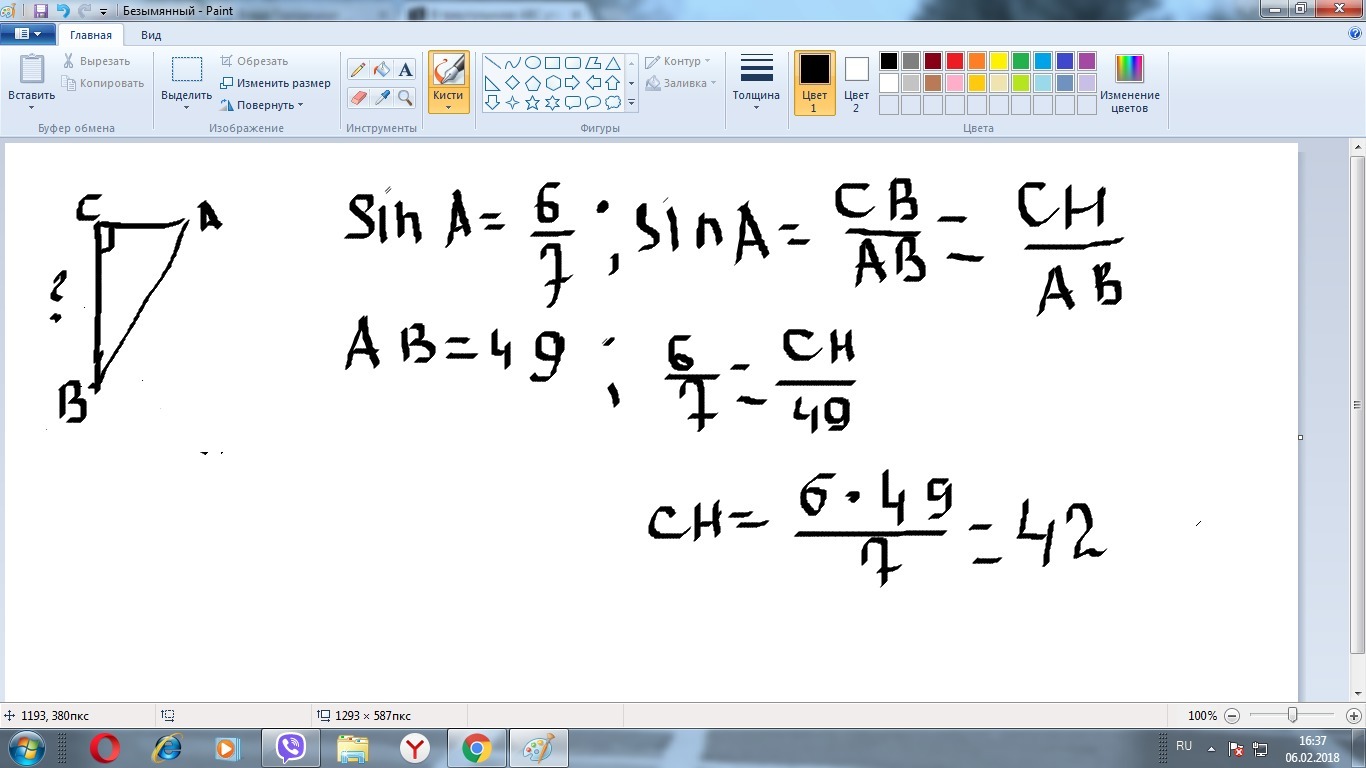
Task: Click the Изменить размер button
Action: (275, 83)
